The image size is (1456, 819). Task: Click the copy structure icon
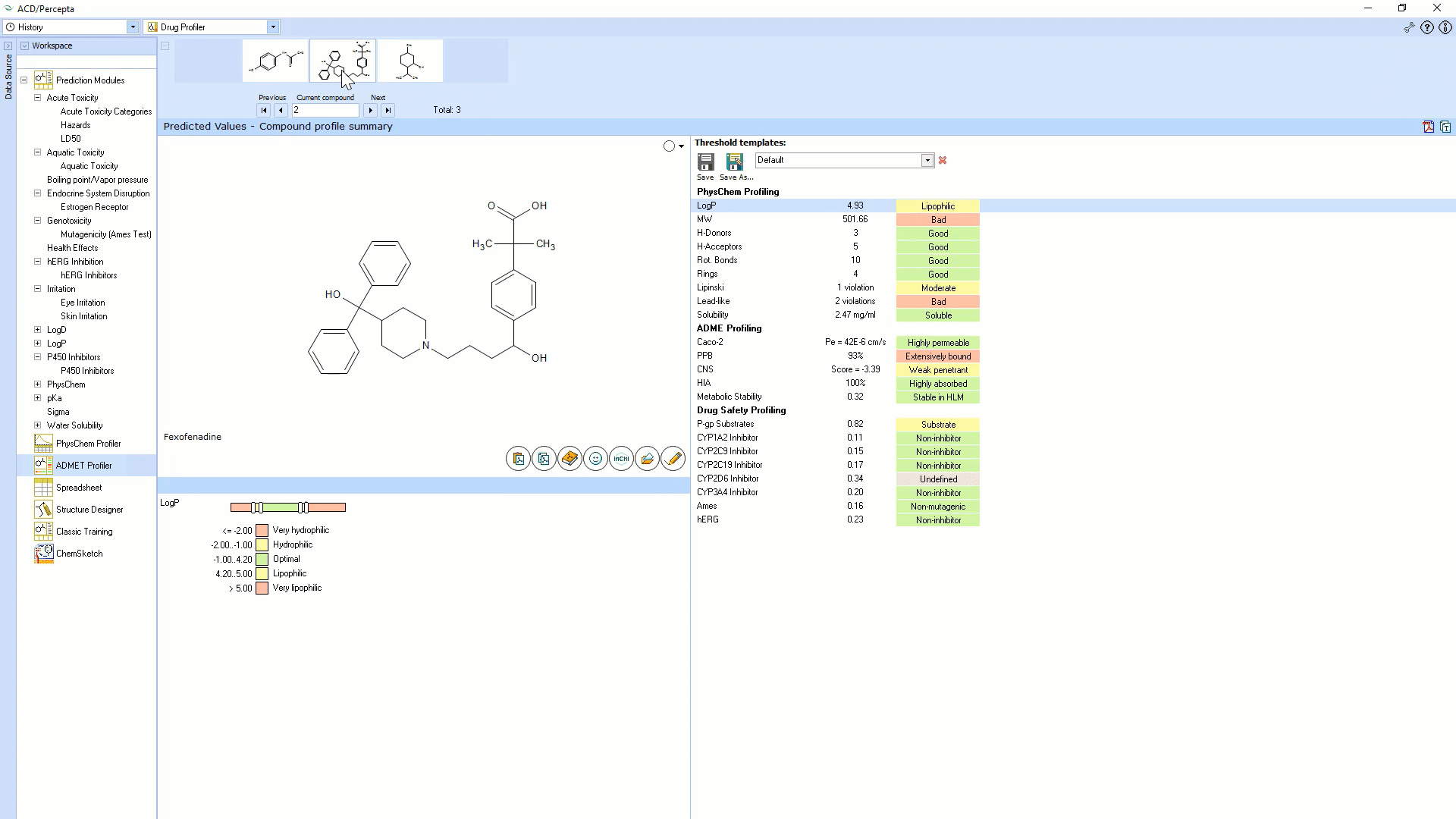click(x=544, y=459)
